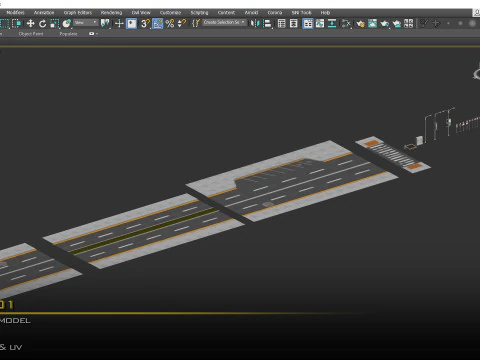The height and width of the screenshot is (360, 480).
Task: Open the Schematic View
Action: tap(332, 23)
